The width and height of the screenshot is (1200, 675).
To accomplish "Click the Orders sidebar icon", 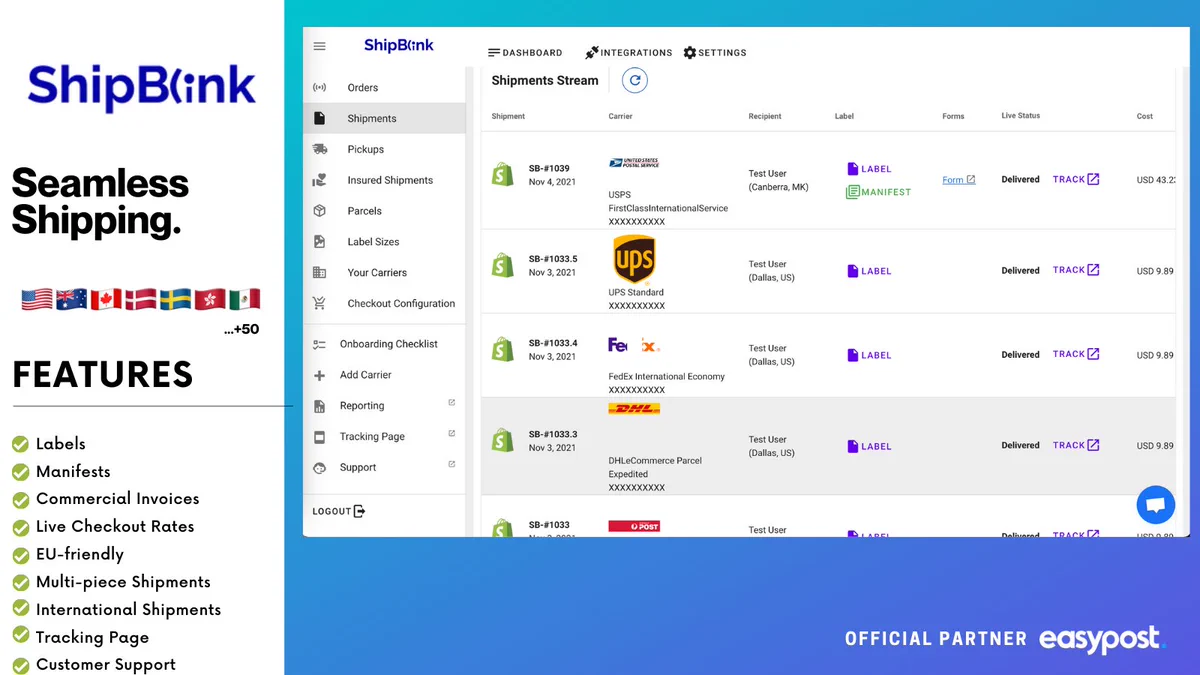I will pyautogui.click(x=320, y=88).
